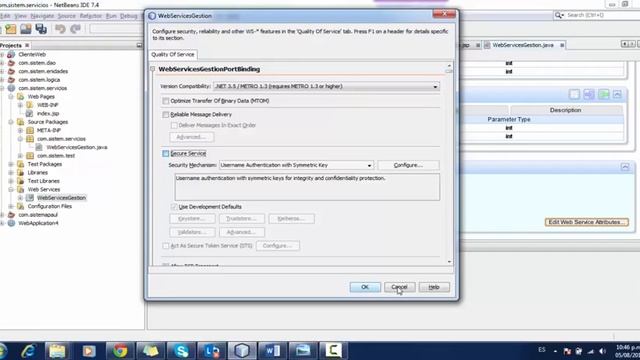640x360 pixels.
Task: Click the search magnifier icon in NetBeans
Action: click(558, 15)
